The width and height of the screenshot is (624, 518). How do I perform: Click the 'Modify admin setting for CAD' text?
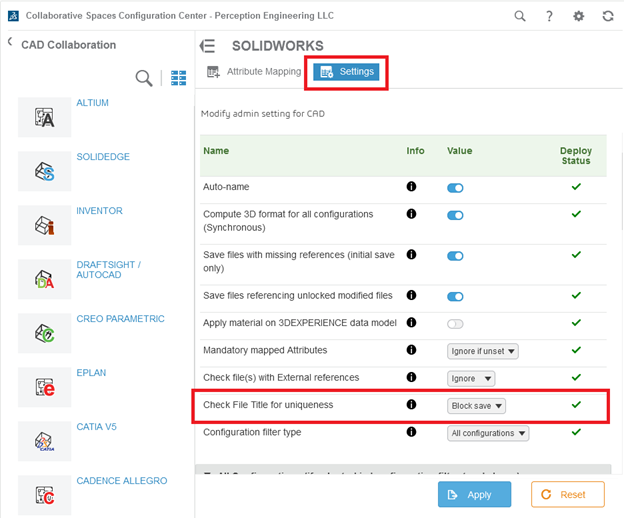[263, 114]
